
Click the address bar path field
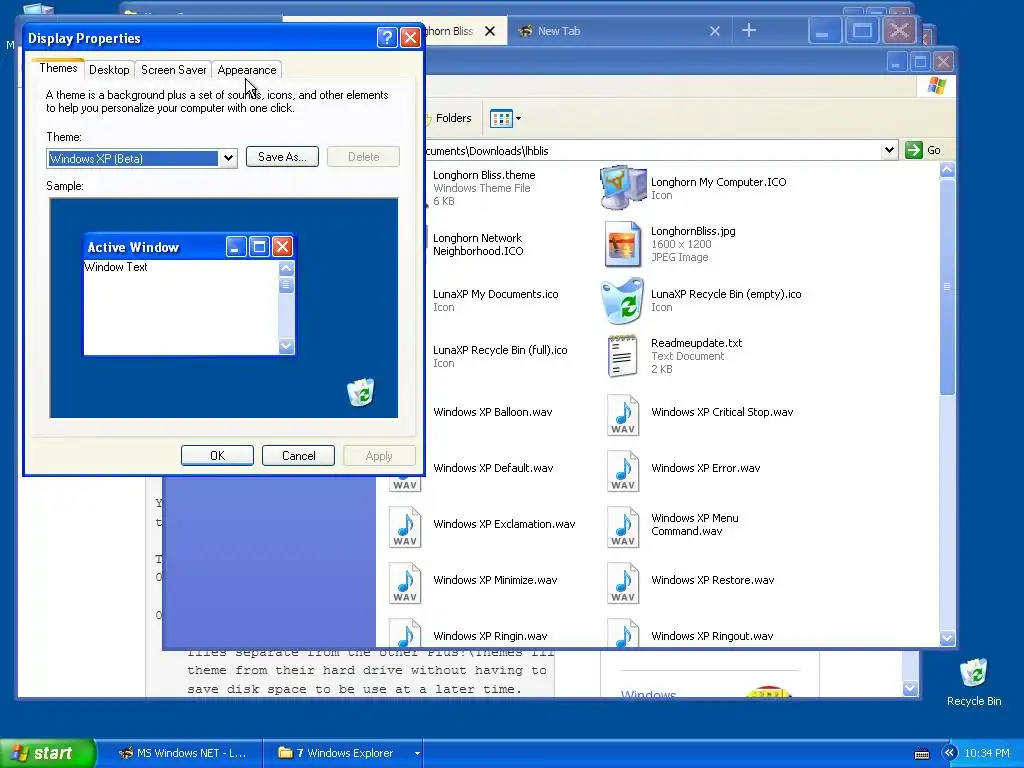(x=652, y=151)
